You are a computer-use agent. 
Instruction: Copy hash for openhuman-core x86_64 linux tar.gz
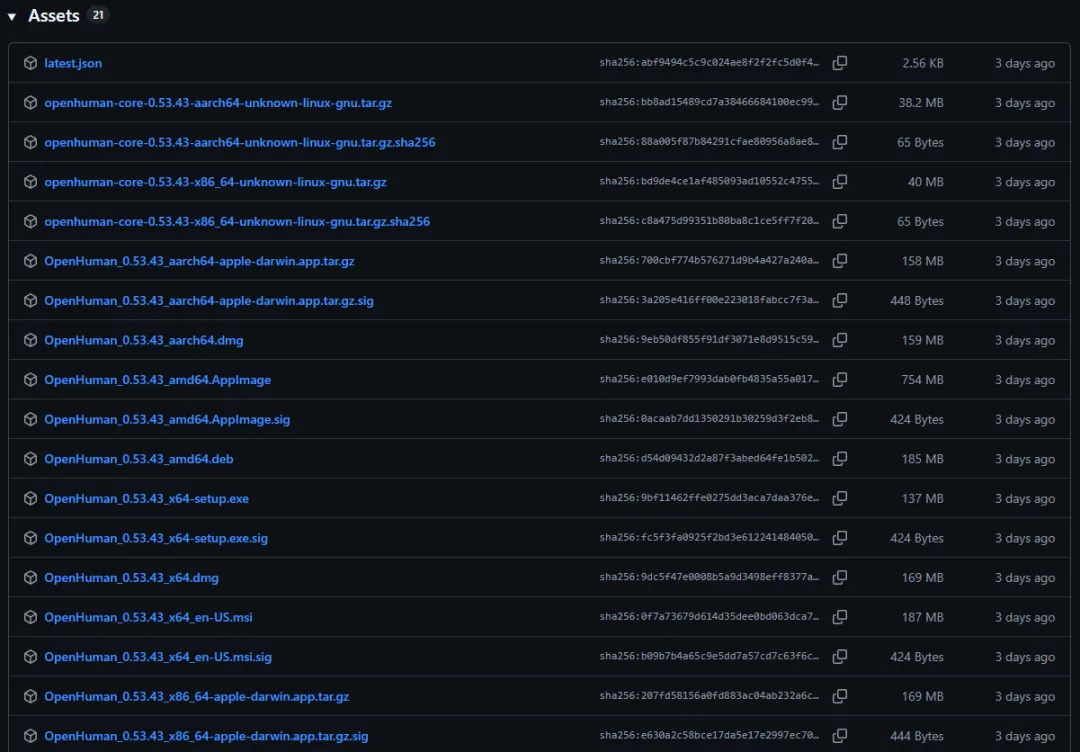point(840,182)
